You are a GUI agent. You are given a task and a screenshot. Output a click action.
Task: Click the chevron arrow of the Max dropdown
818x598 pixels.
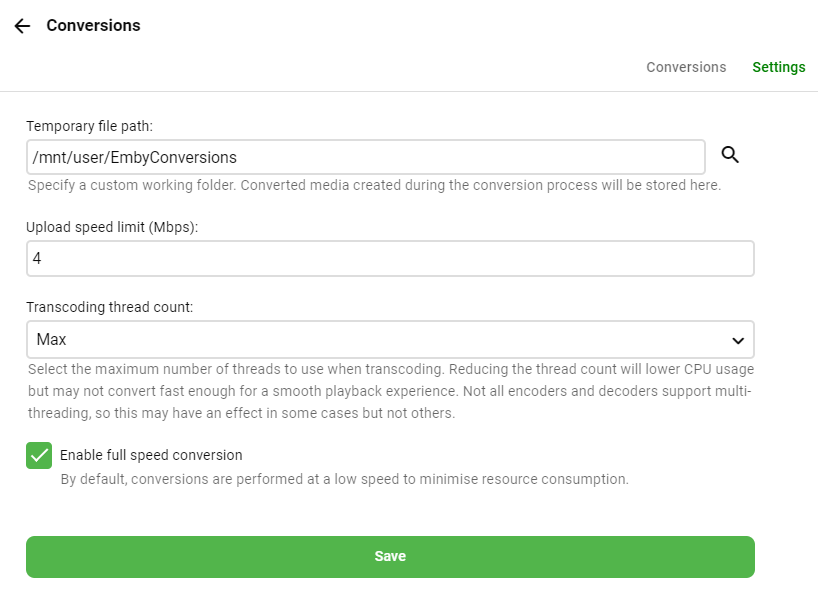pyautogui.click(x=738, y=340)
